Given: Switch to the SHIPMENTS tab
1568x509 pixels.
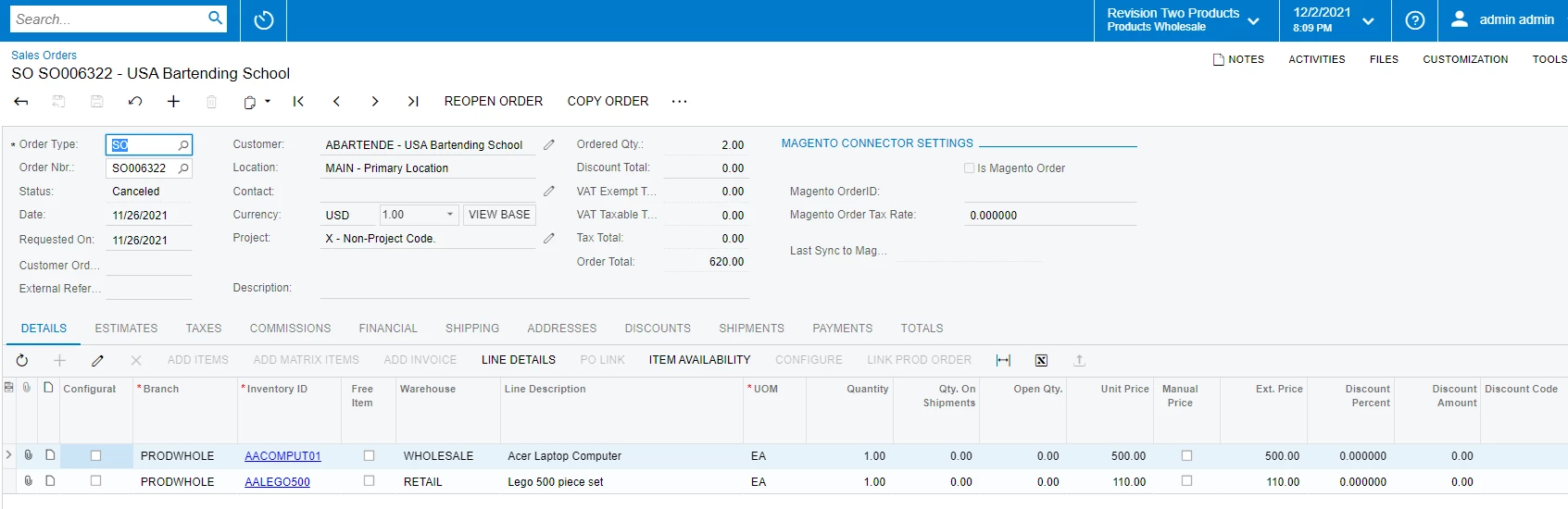Looking at the screenshot, I should point(751,329).
